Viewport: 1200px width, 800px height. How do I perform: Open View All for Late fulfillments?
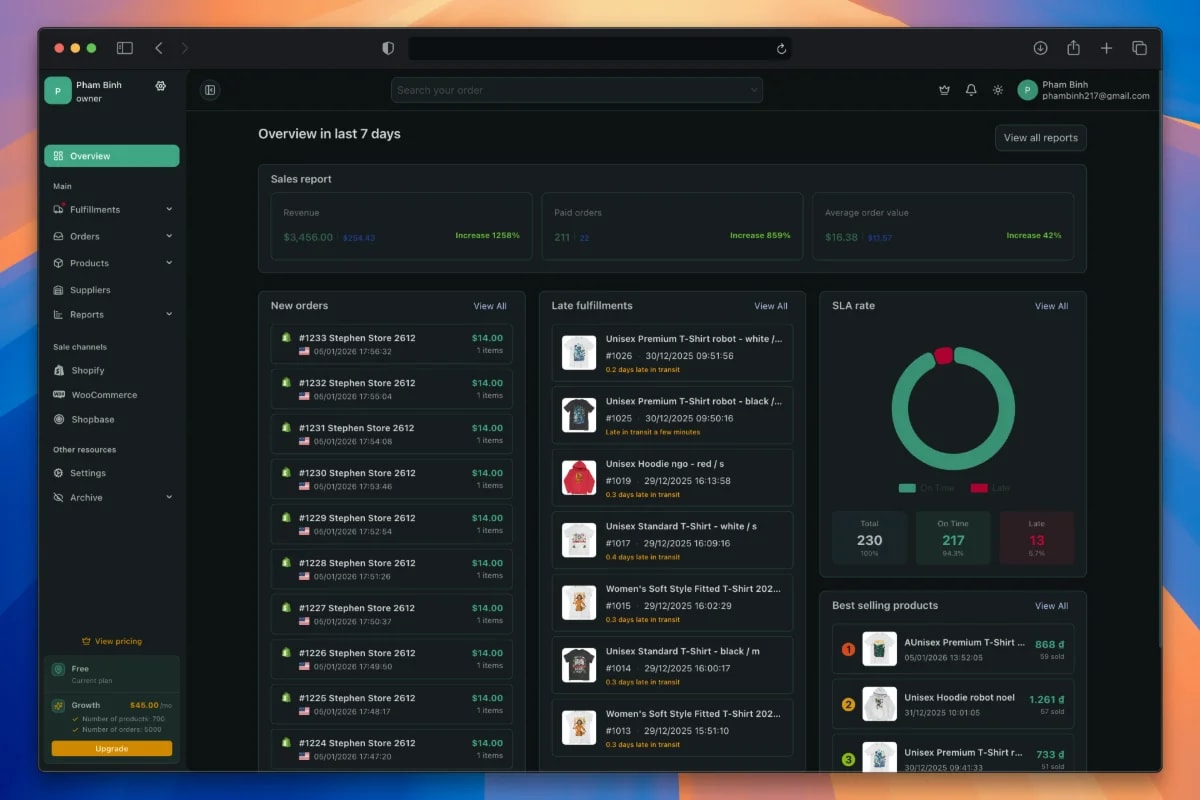click(x=771, y=306)
